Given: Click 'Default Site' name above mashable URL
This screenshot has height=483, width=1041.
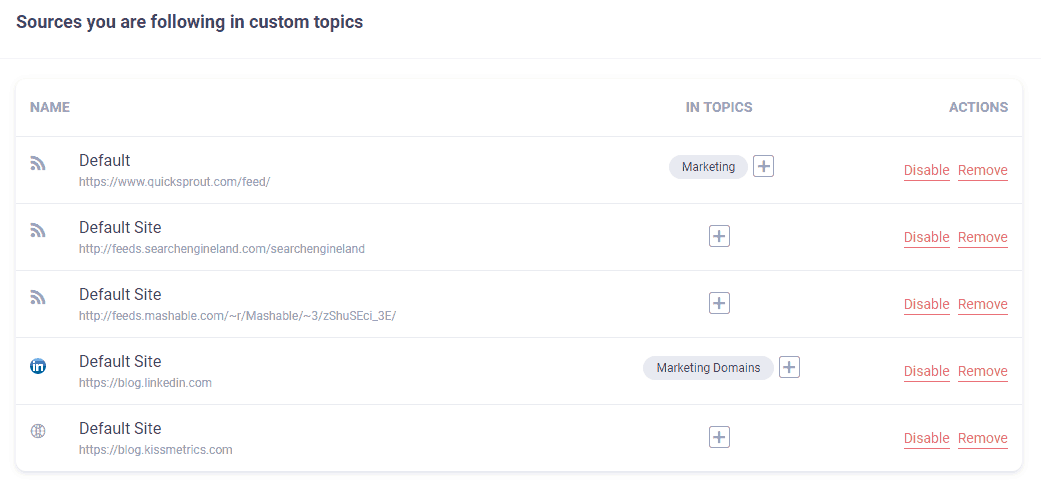Looking at the screenshot, I should 120,294.
